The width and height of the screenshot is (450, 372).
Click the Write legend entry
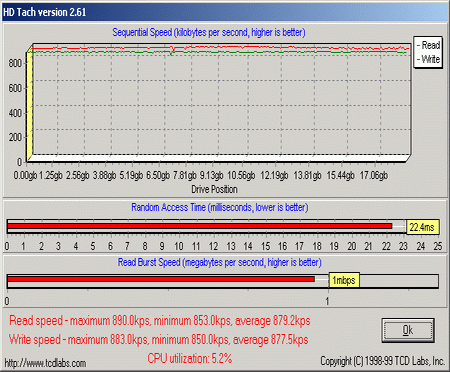(429, 59)
